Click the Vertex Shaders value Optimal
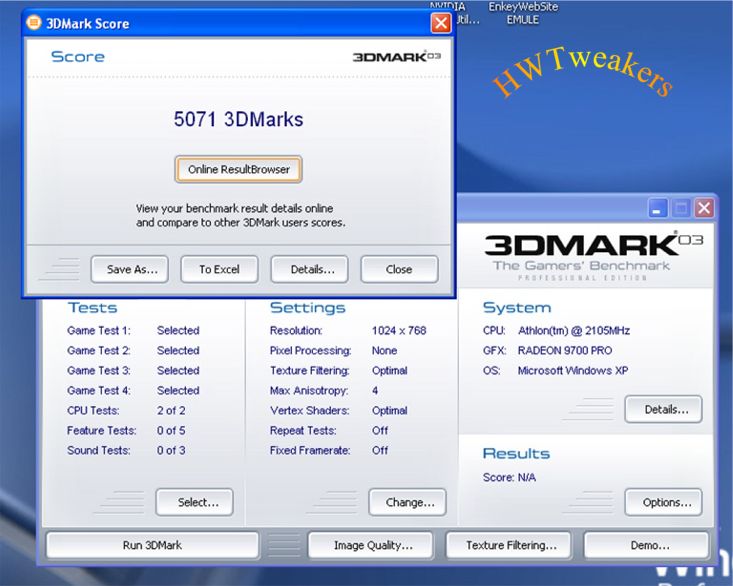This screenshot has width=733, height=586. 389,410
